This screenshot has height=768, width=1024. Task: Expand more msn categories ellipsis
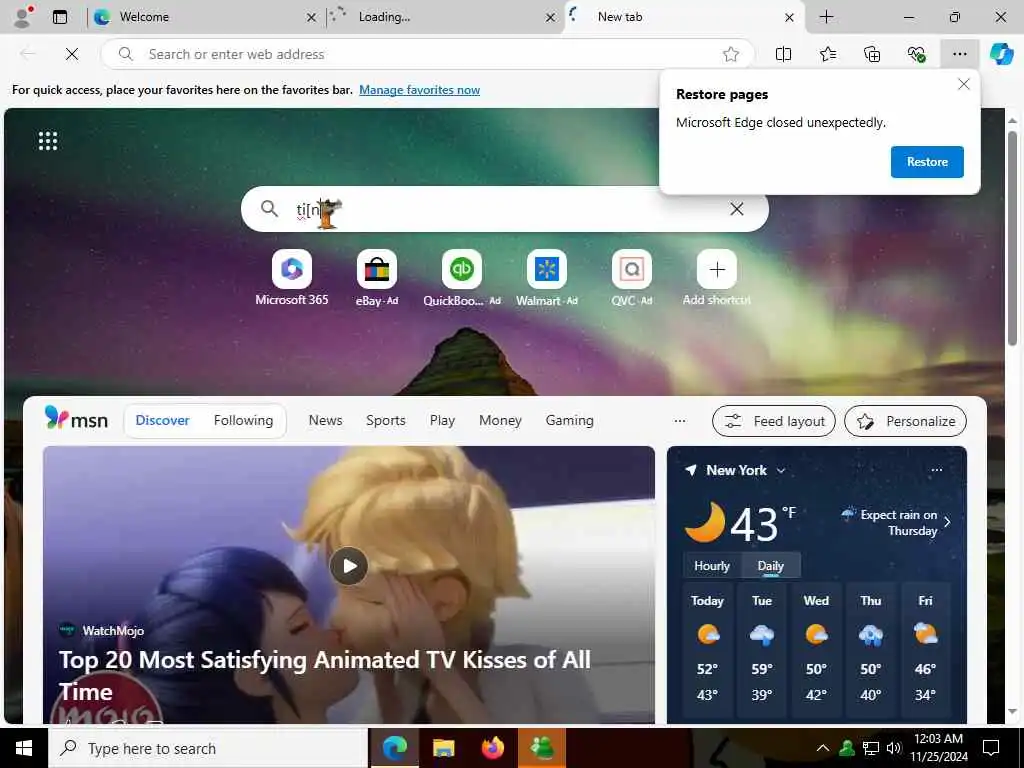(x=680, y=421)
